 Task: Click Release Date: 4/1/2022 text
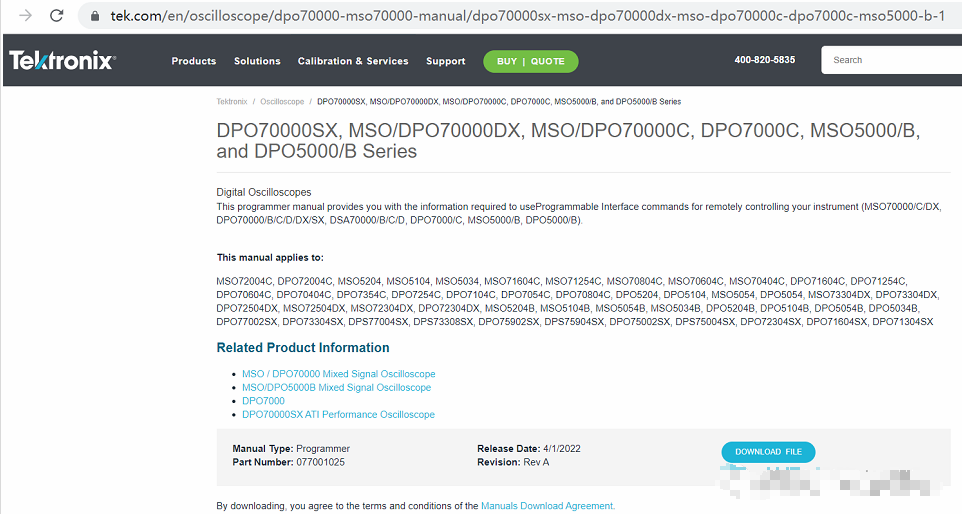click(x=529, y=449)
